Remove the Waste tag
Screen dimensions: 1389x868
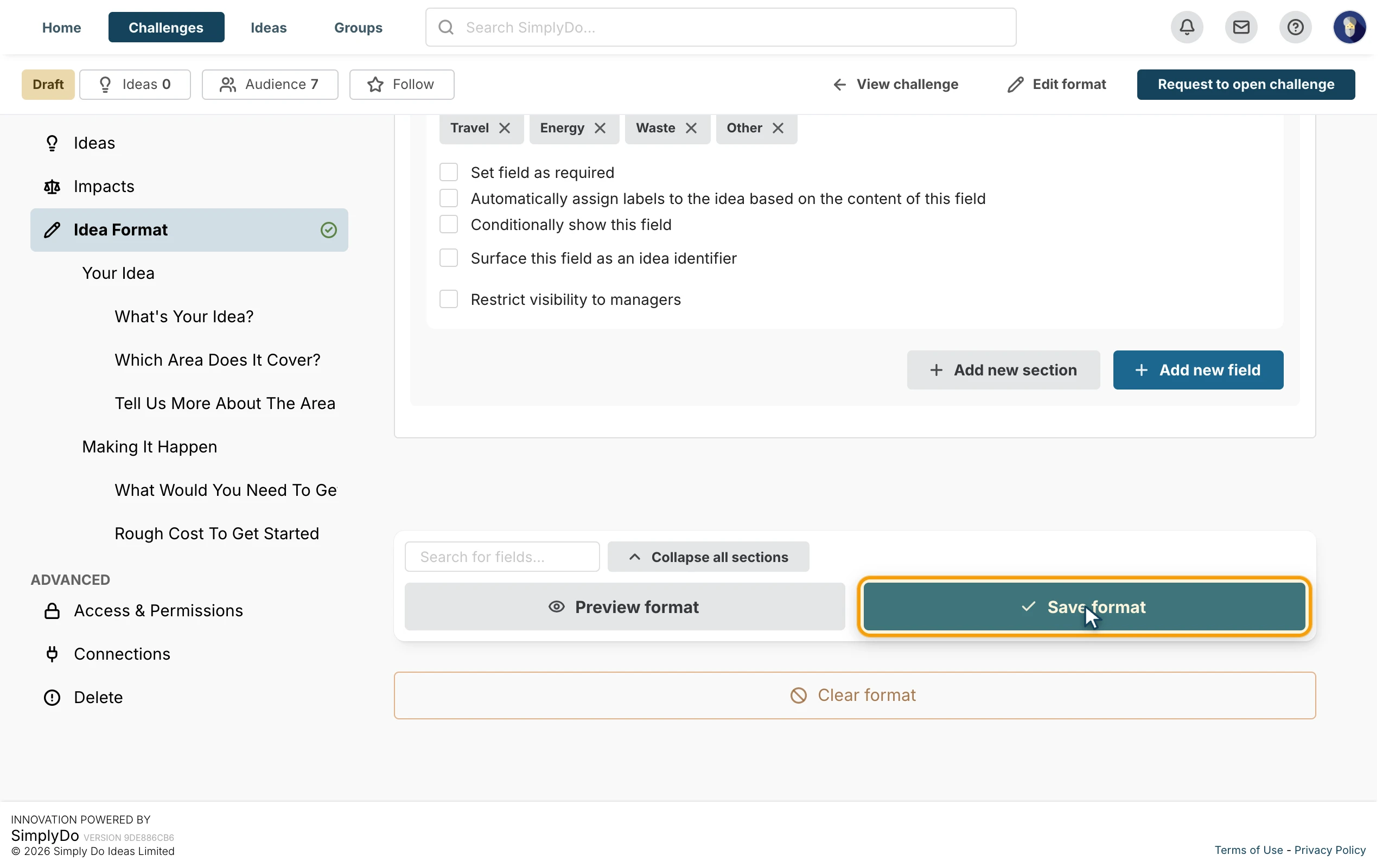tap(691, 128)
